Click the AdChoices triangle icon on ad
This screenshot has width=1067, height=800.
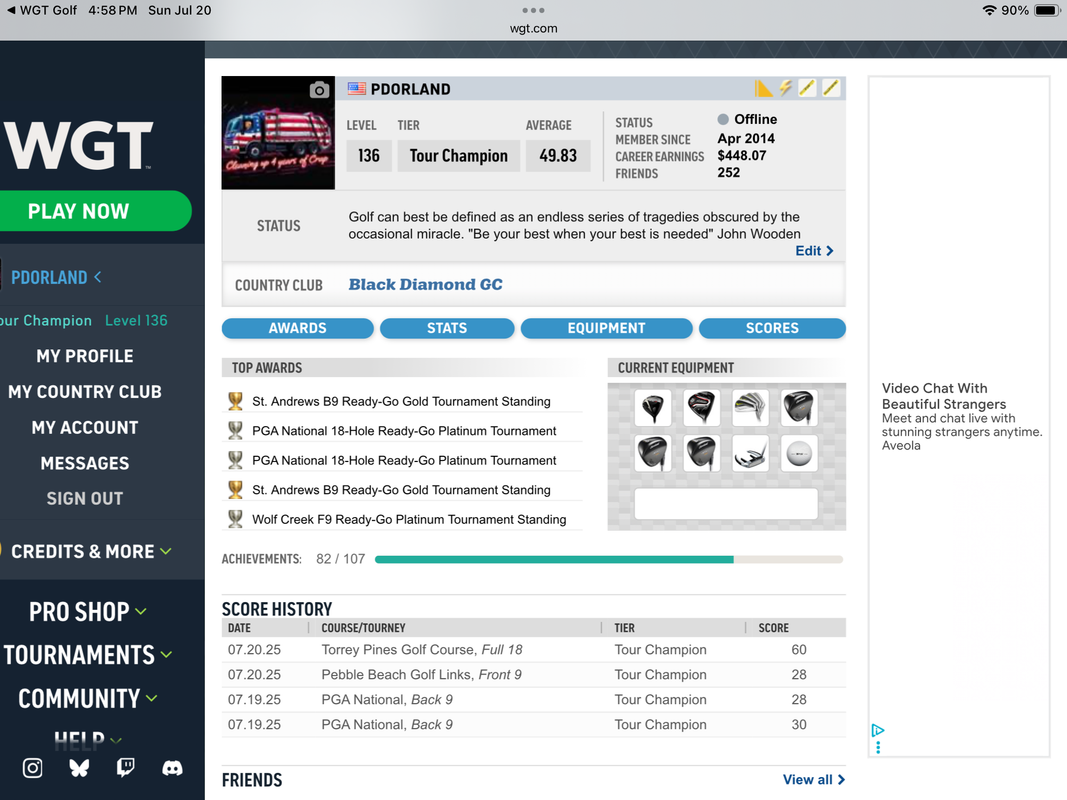(878, 731)
